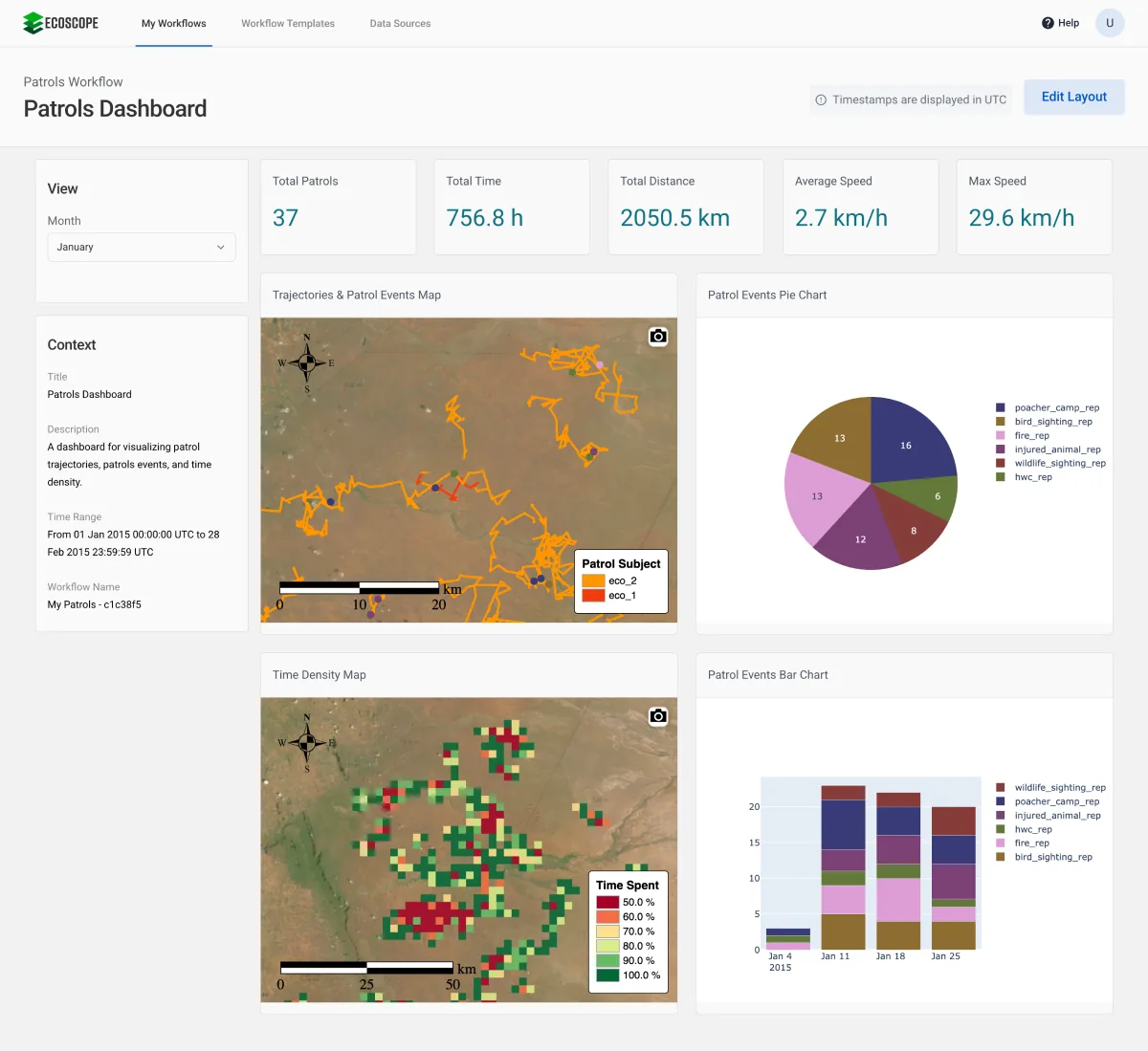
Task: Click compass rose on Time Density Map
Action: pyautogui.click(x=307, y=743)
